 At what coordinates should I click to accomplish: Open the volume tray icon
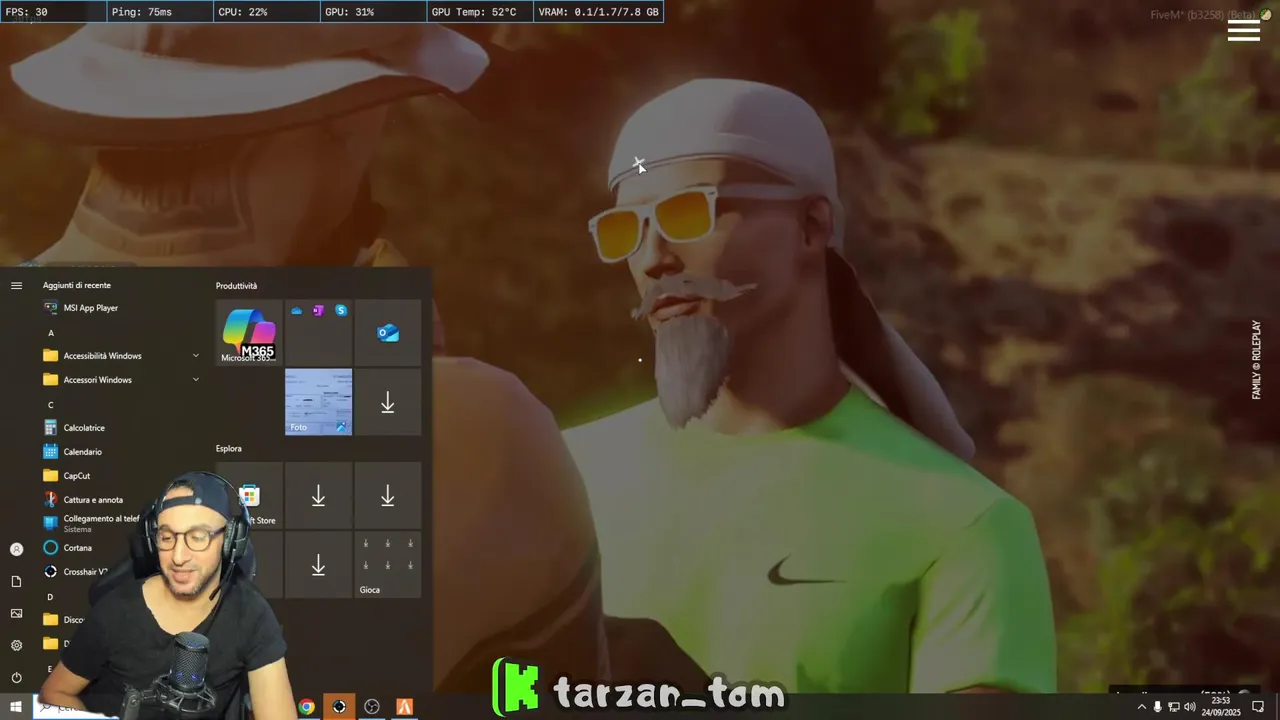[1189, 707]
